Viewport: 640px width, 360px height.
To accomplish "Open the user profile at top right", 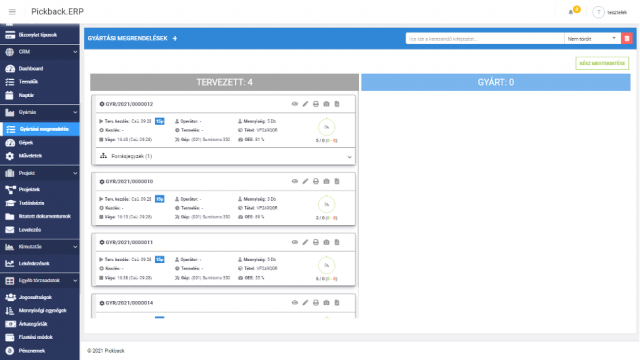I will [x=610, y=12].
